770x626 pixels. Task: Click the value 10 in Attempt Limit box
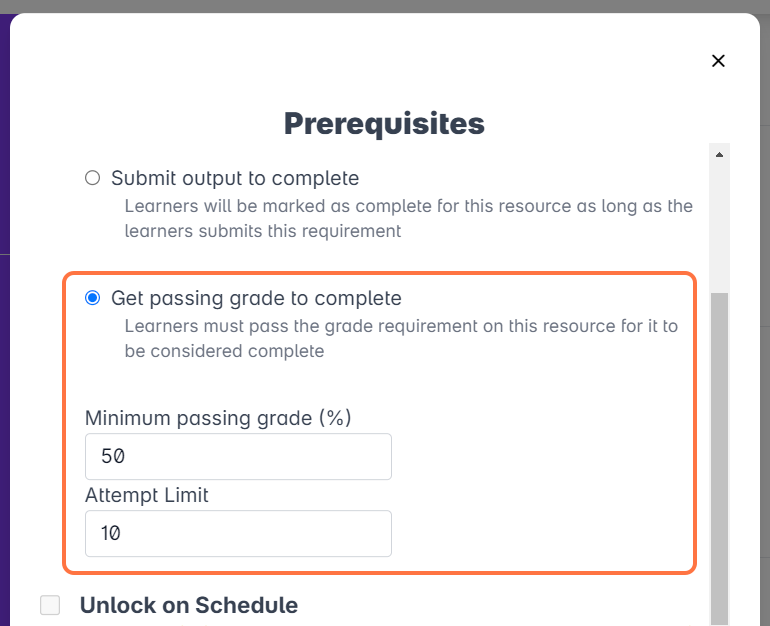[x=111, y=534]
